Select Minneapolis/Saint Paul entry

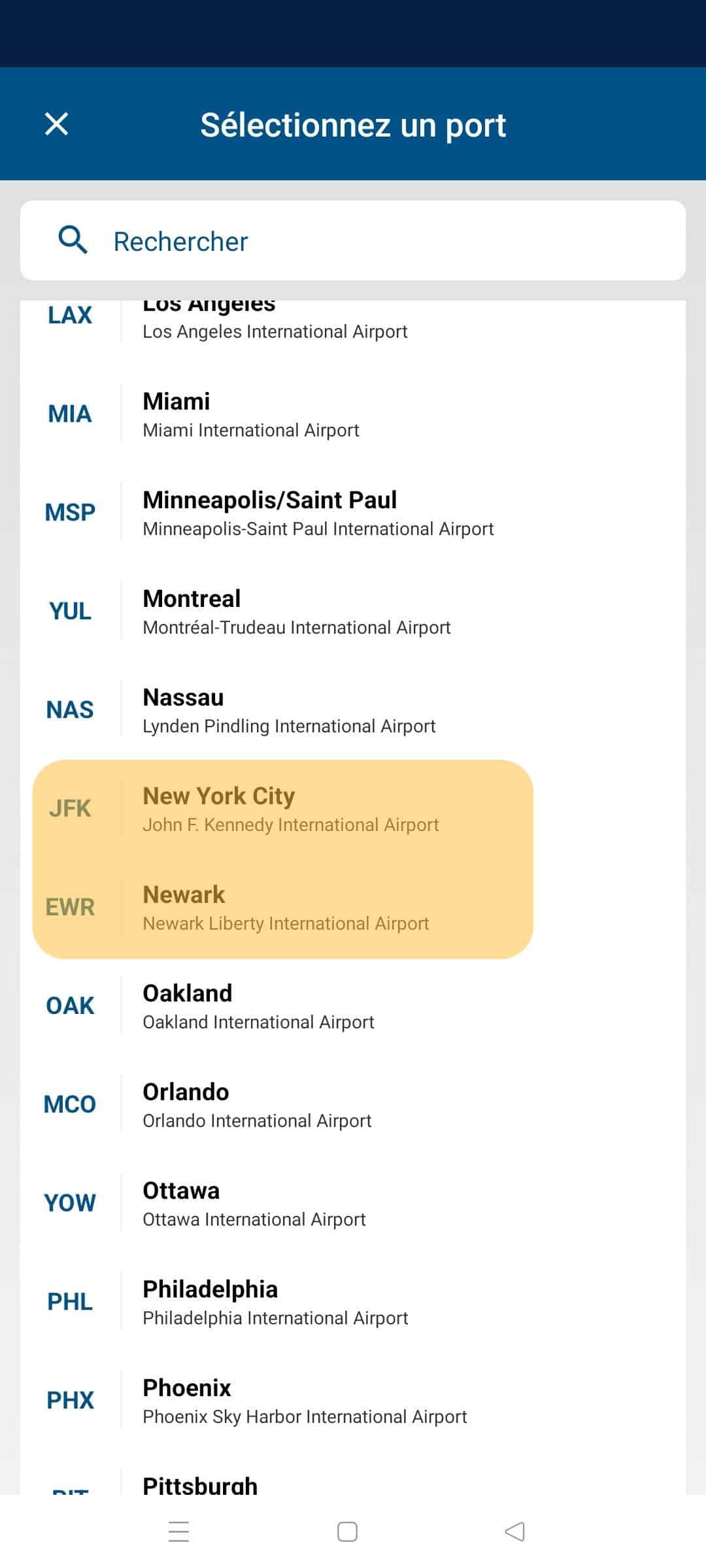(353, 512)
